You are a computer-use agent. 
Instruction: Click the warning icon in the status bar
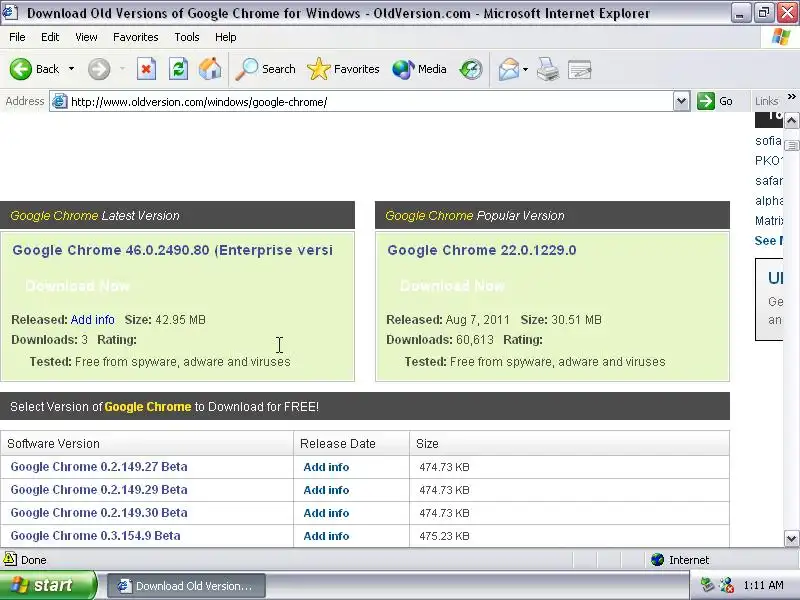tap(10, 560)
